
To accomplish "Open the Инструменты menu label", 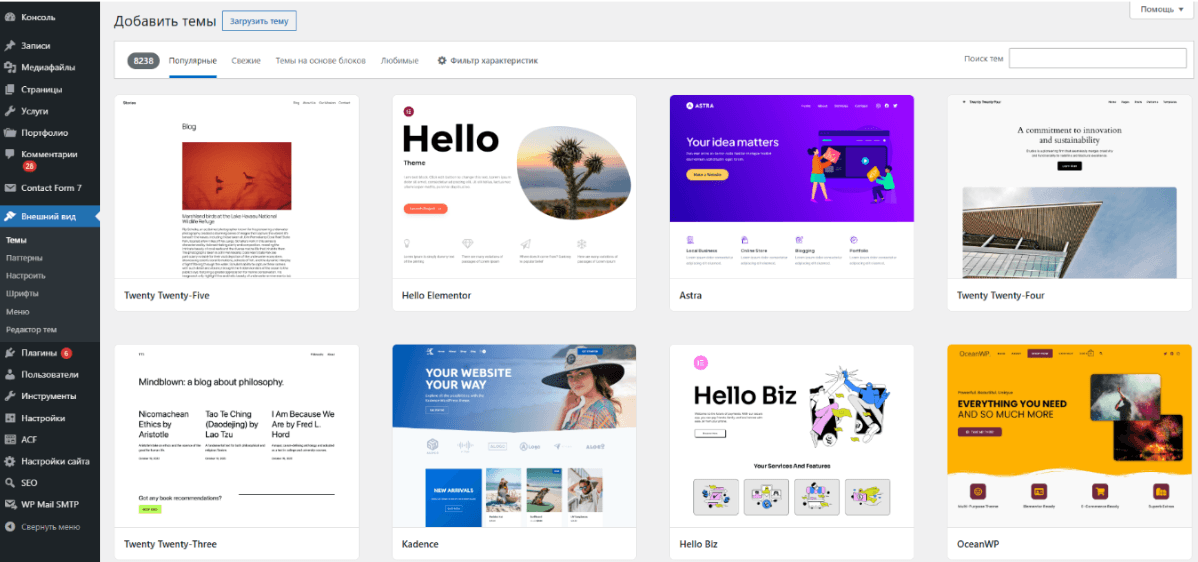I will click(x=49, y=396).
